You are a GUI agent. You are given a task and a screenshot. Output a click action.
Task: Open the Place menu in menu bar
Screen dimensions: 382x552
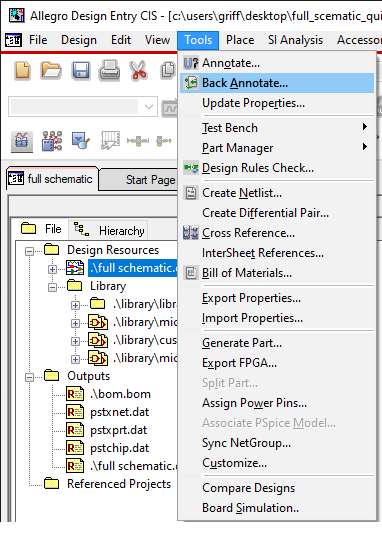[240, 40]
